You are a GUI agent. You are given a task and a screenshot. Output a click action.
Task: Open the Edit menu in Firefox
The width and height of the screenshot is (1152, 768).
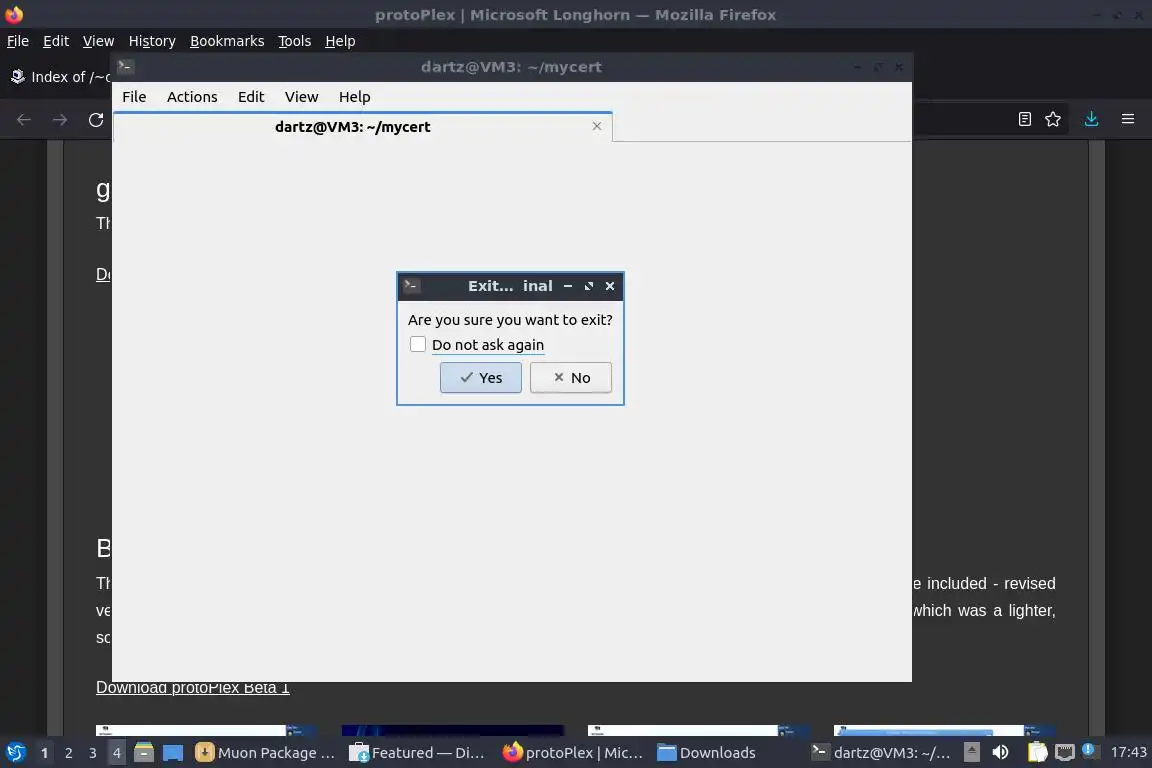pyautogui.click(x=56, y=41)
